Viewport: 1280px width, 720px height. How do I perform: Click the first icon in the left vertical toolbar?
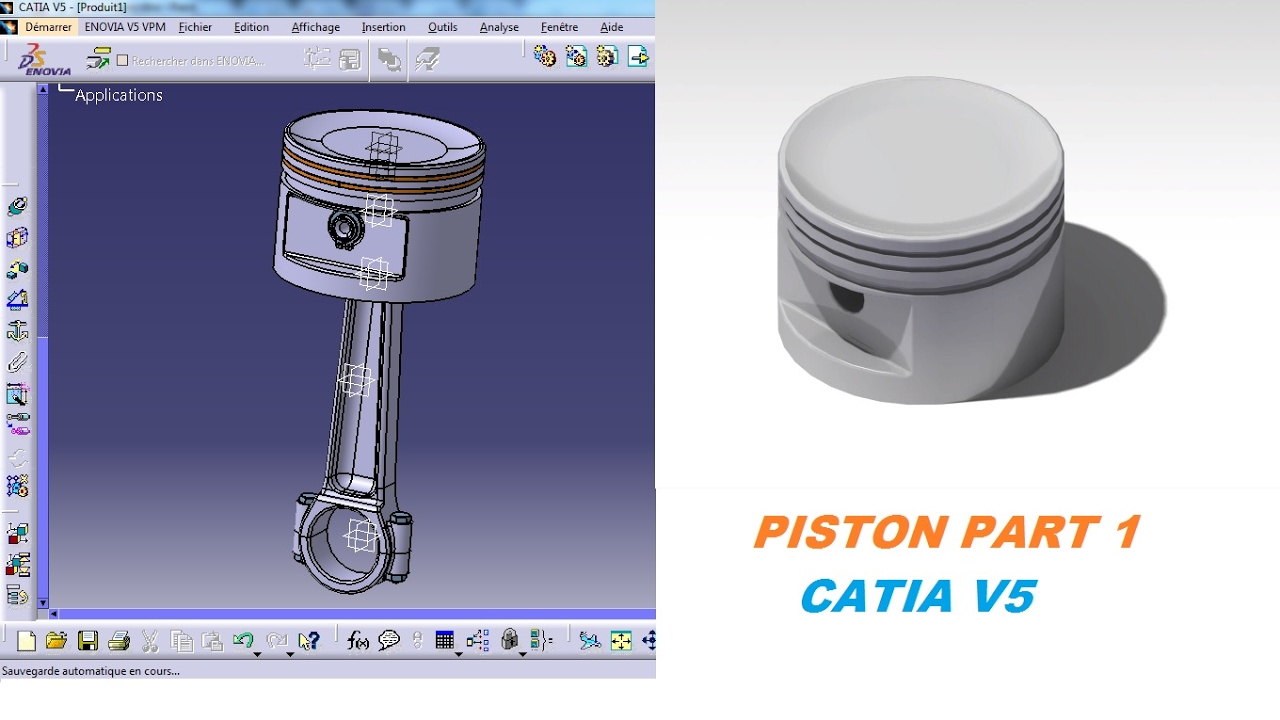pos(17,207)
